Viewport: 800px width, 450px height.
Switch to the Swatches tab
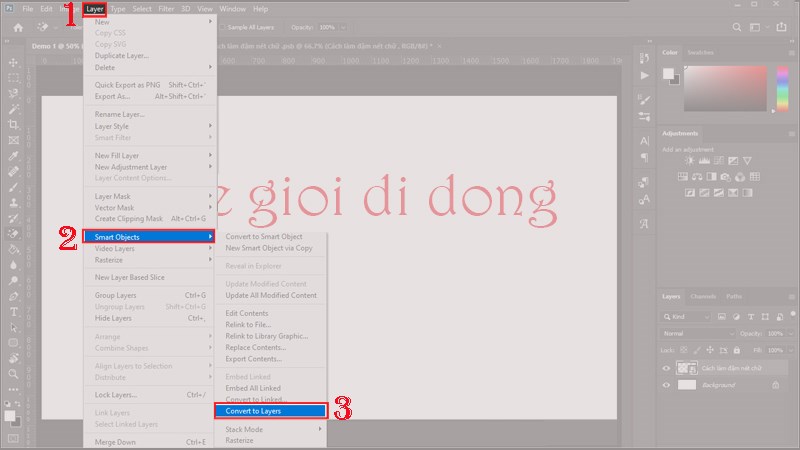tap(701, 53)
